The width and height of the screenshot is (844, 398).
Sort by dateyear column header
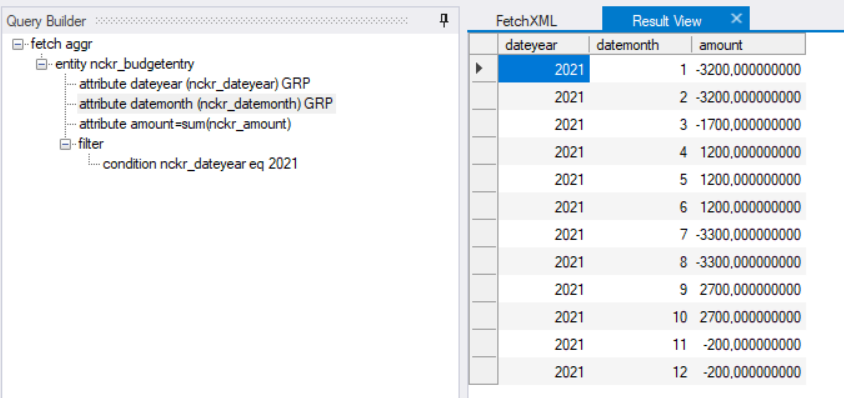point(544,45)
